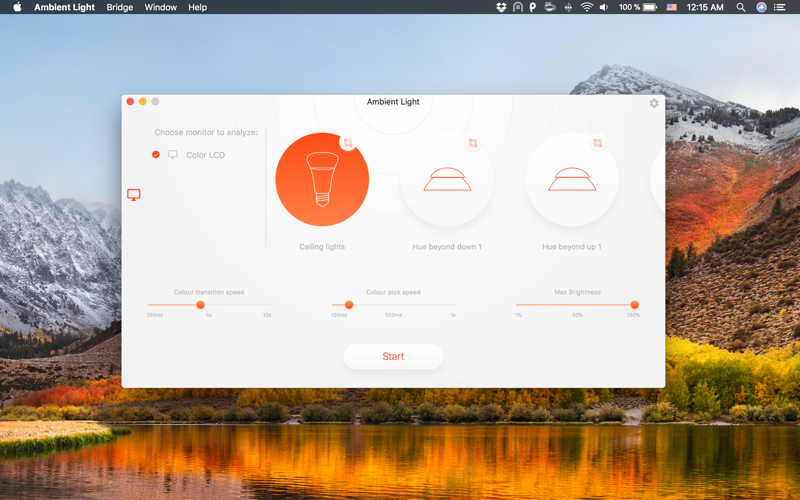The height and width of the screenshot is (500, 800).
Task: Open the Bridge menu
Action: click(119, 7)
